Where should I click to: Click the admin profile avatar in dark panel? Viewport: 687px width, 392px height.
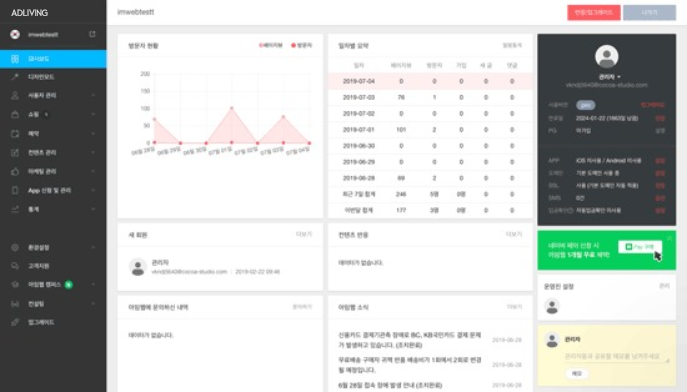(606, 56)
